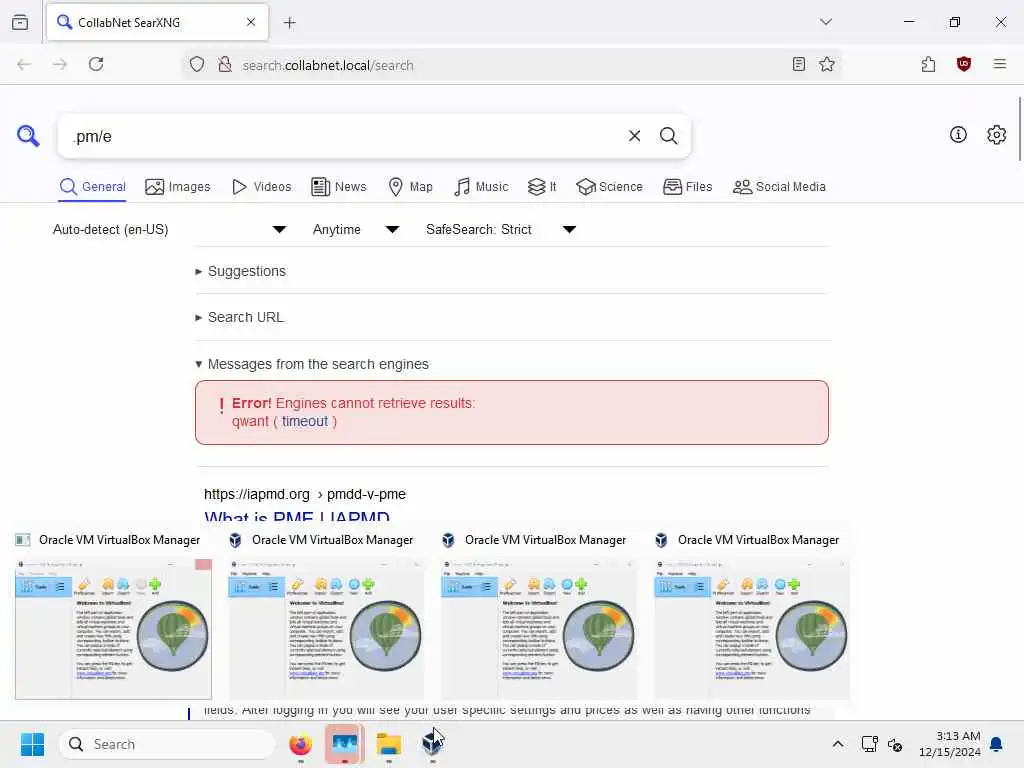Open Firefox application menu
The image size is (1024, 768).
1000,64
